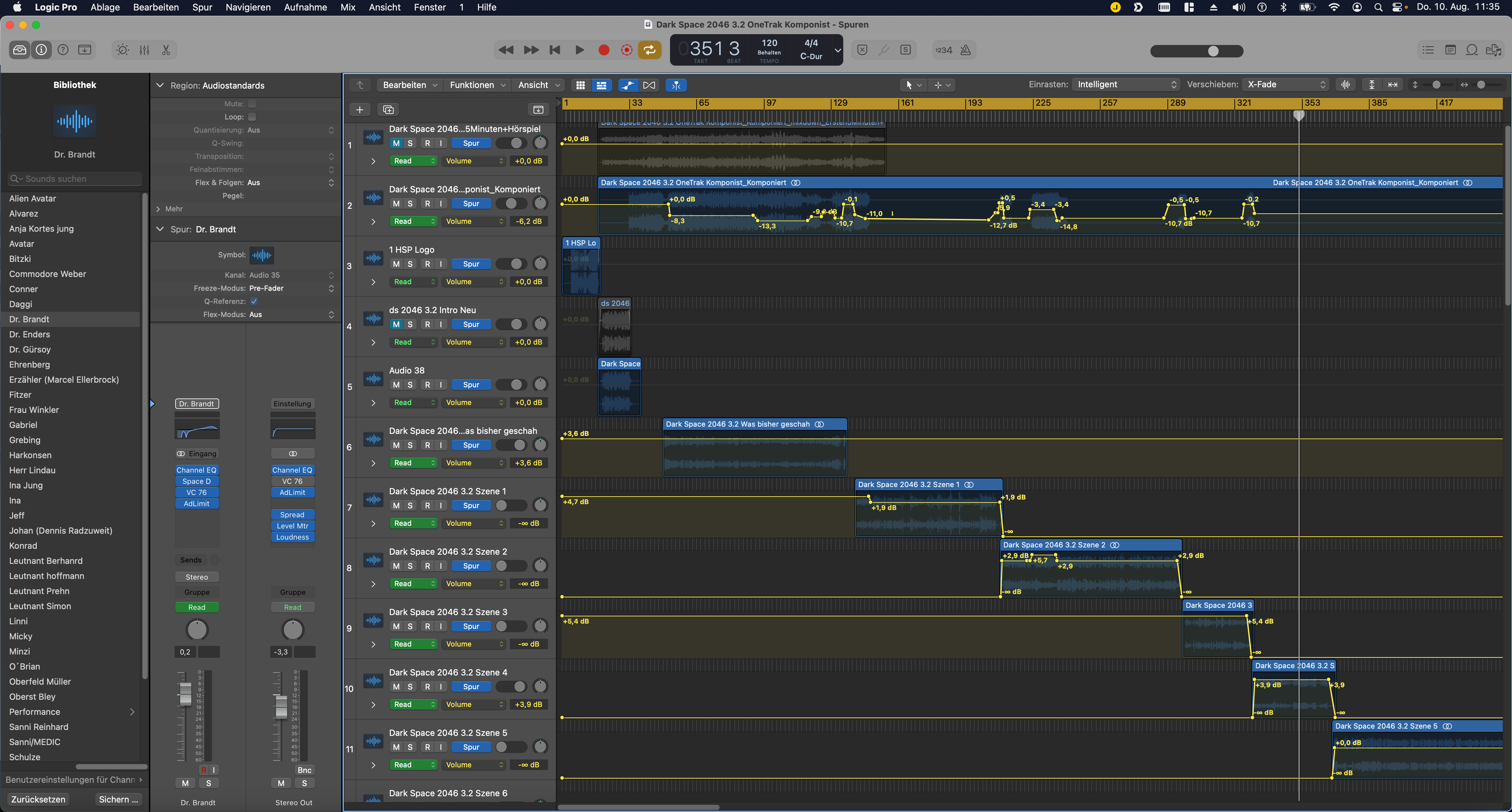Uncheck the Q-Referenz checkbox

coord(254,301)
